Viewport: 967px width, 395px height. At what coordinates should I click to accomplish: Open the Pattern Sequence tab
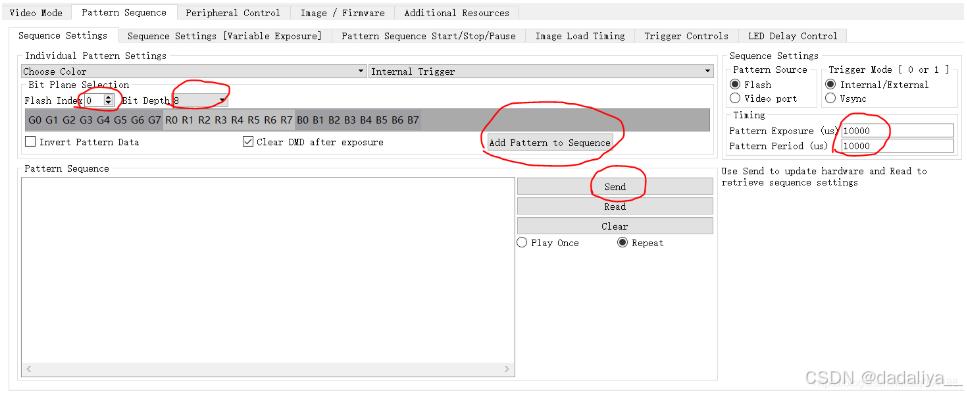[x=124, y=12]
